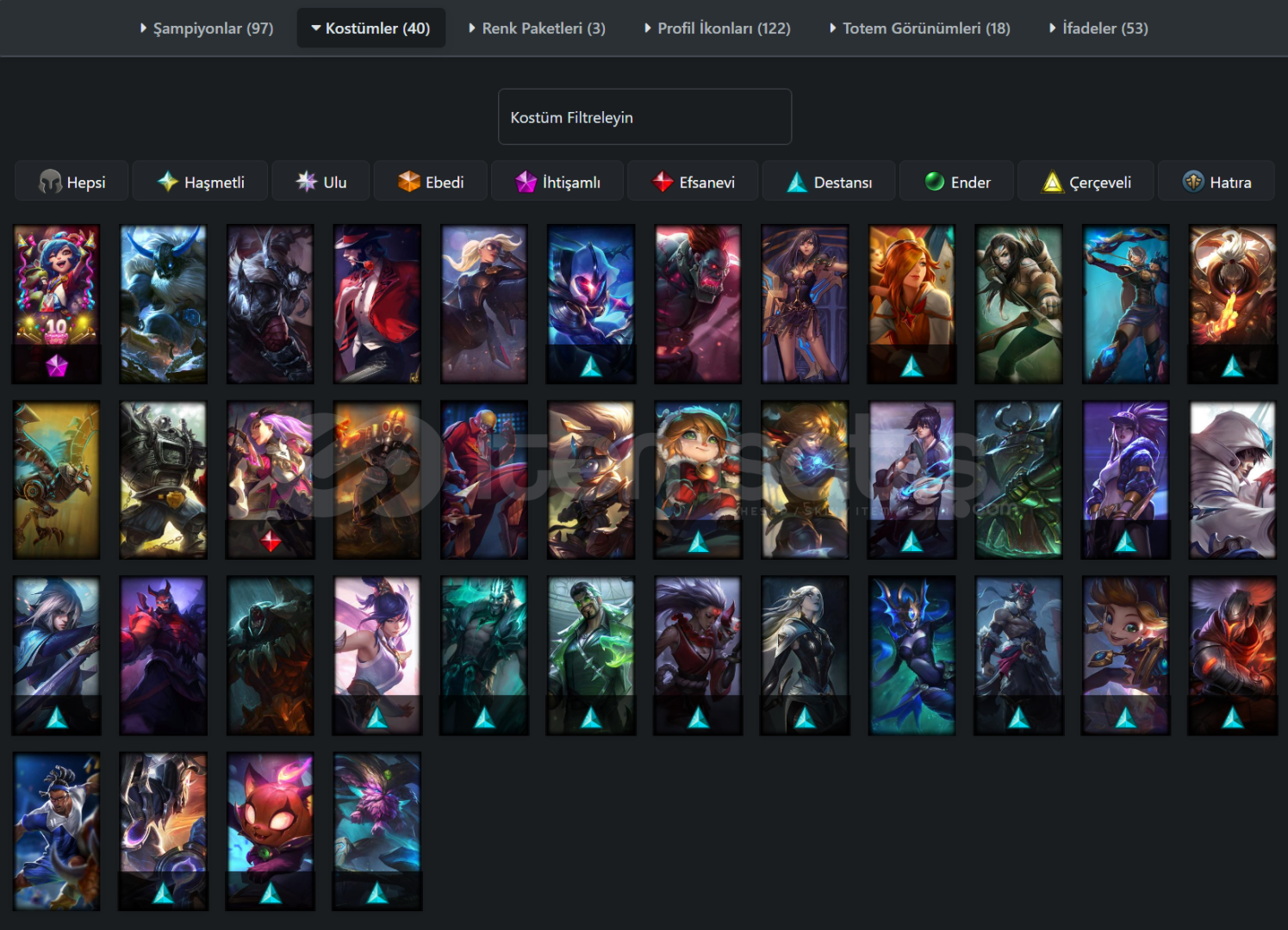Open the white-hooded assassin skin
This screenshot has width=1288, height=930.
tap(1232, 480)
